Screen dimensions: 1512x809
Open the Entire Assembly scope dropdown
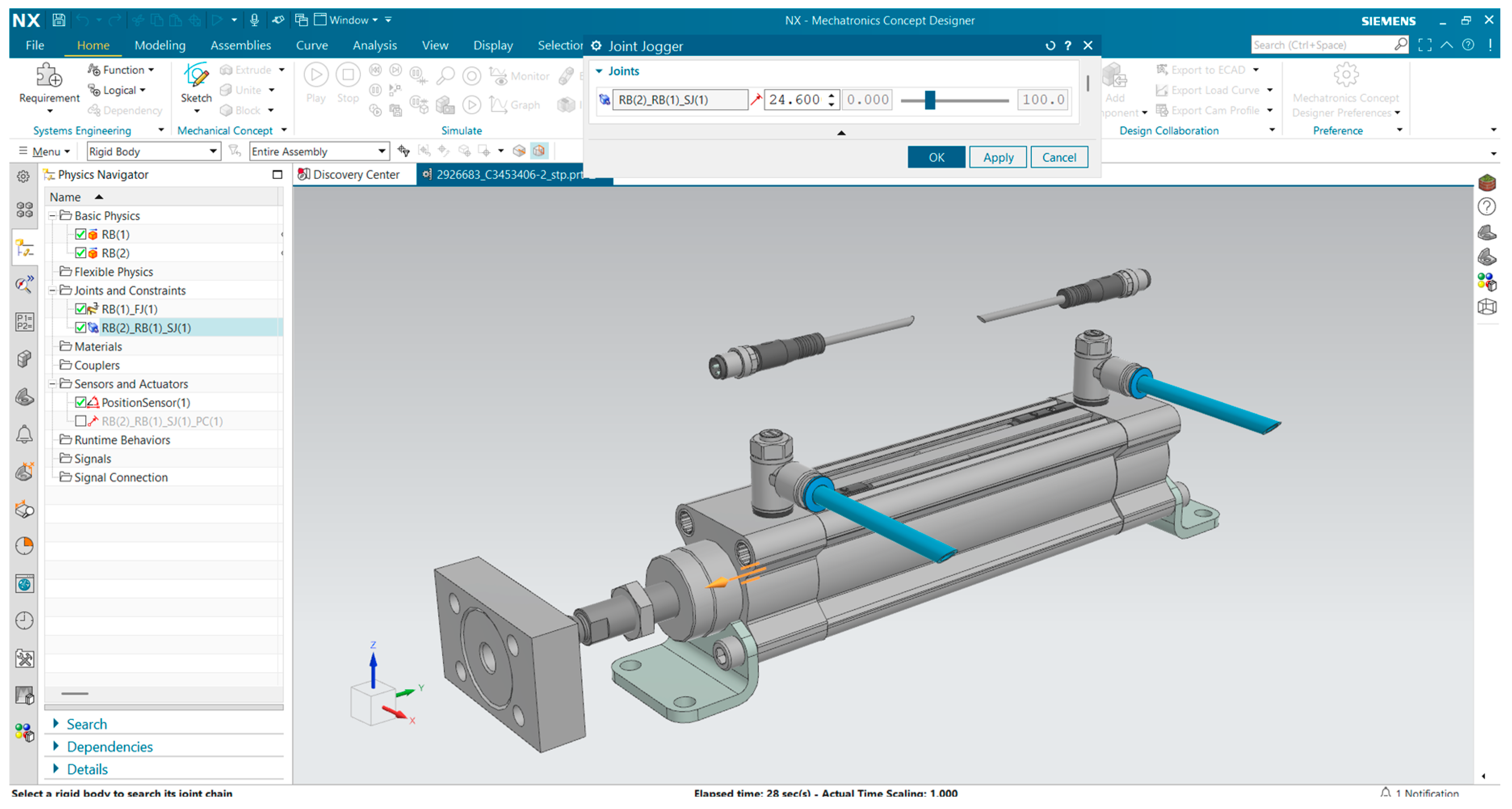[x=382, y=151]
